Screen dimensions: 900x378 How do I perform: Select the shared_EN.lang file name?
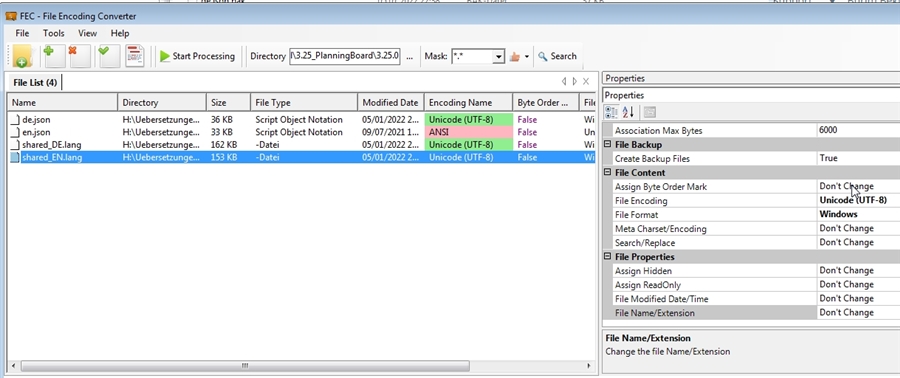coord(52,157)
